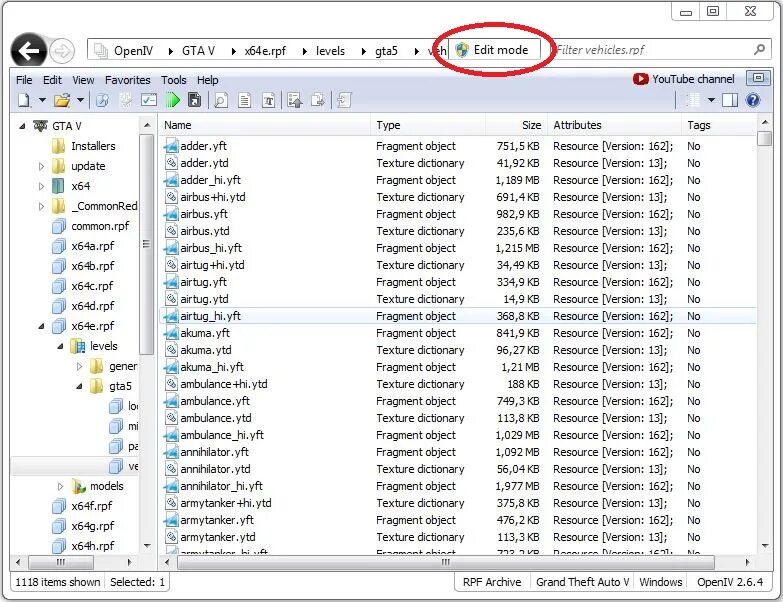
Task: Open the Edit menu
Action: tap(52, 80)
